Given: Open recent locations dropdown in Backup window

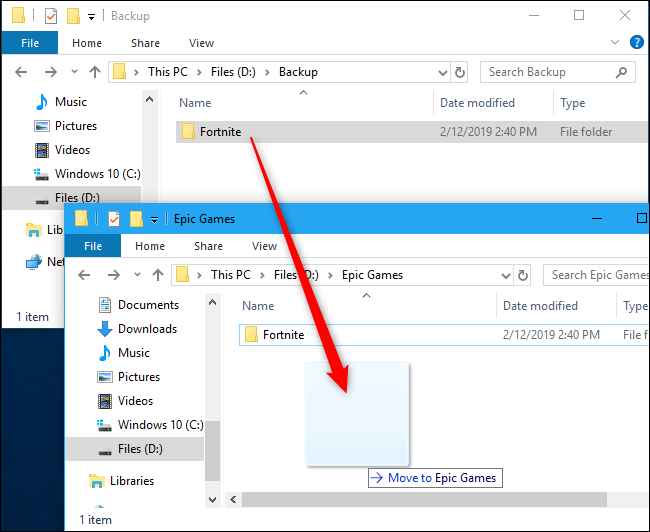Looking at the screenshot, I should tap(74, 71).
